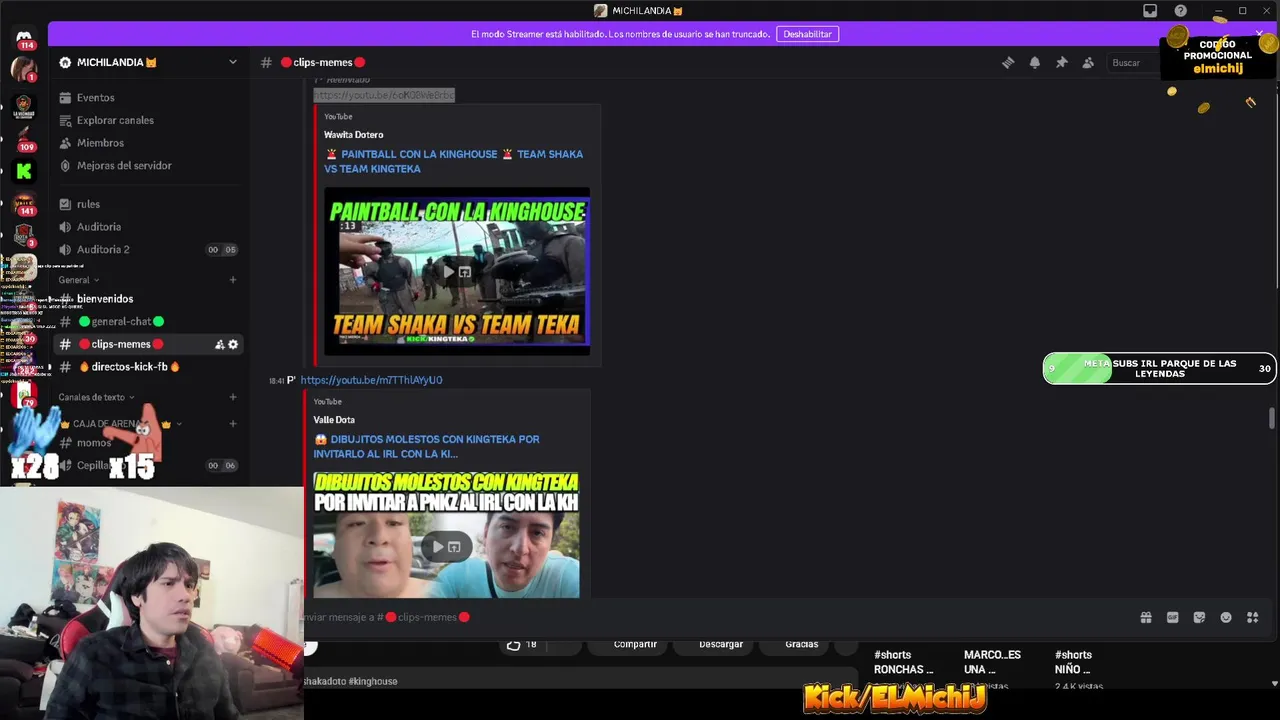Toggle member list icon
Viewport: 1280px width, 720px height.
click(x=1088, y=62)
